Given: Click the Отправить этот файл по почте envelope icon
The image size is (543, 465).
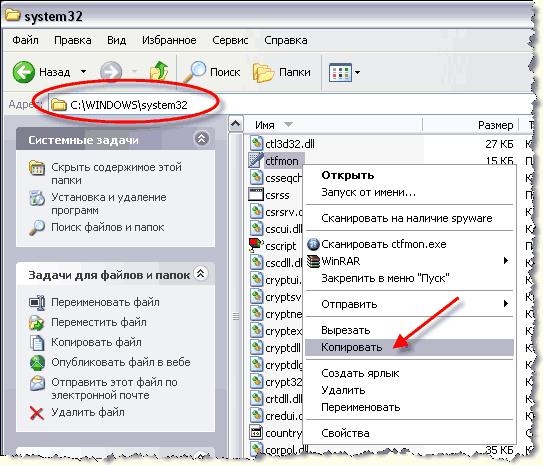Looking at the screenshot, I should (37, 383).
